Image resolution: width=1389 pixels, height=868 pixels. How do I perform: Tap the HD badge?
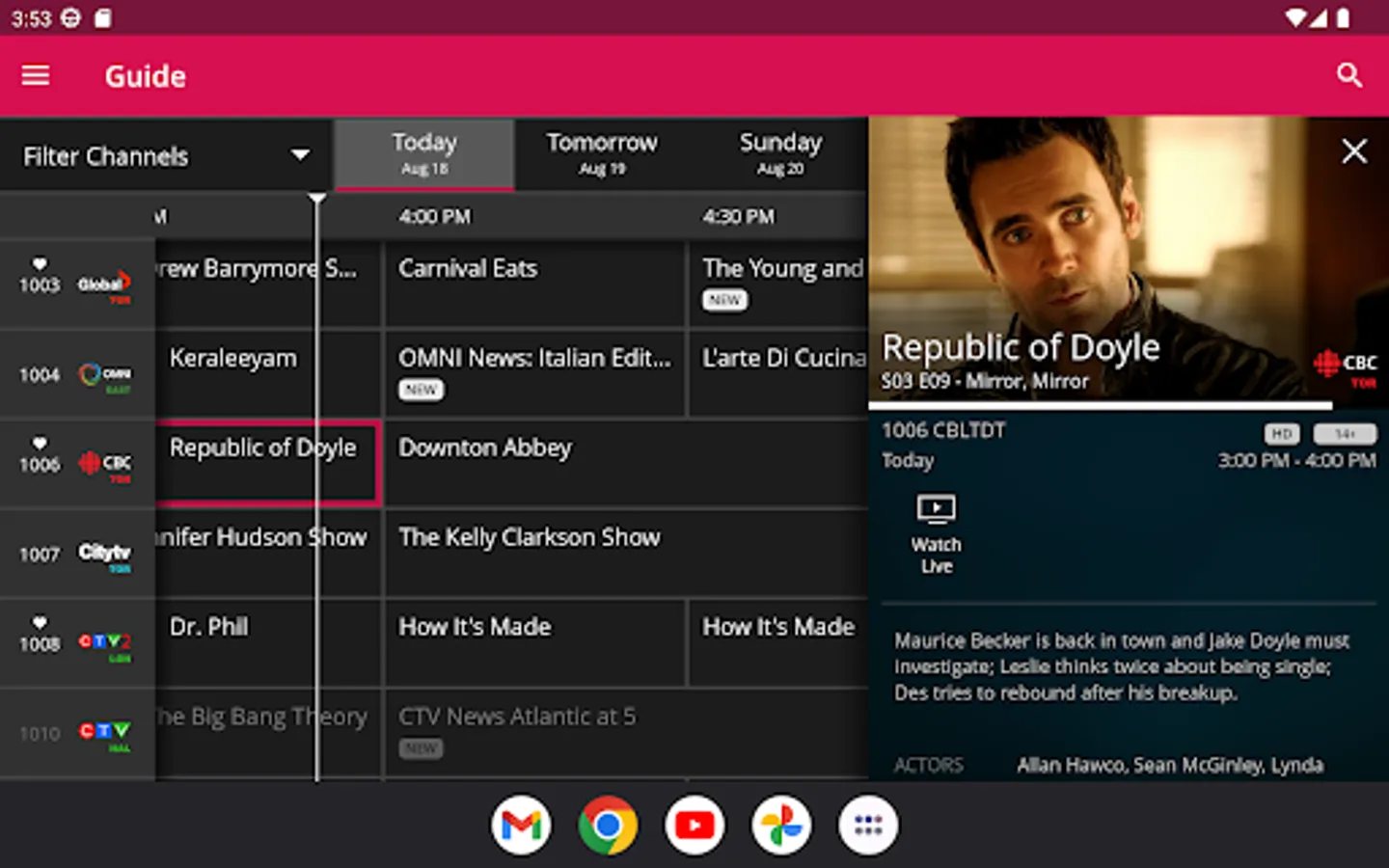click(x=1282, y=434)
